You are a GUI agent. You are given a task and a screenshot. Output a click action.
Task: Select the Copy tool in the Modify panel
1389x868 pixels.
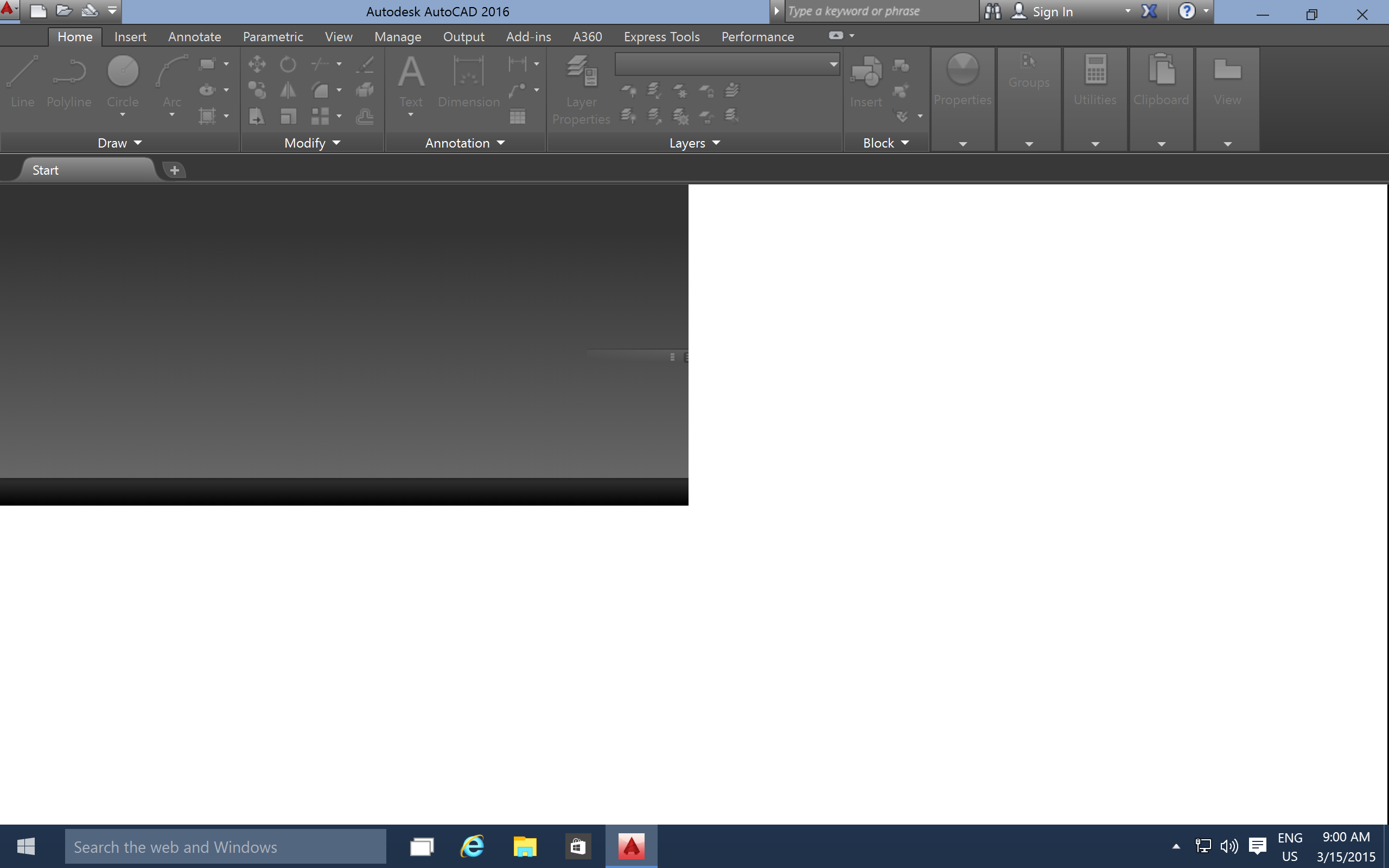tap(257, 90)
